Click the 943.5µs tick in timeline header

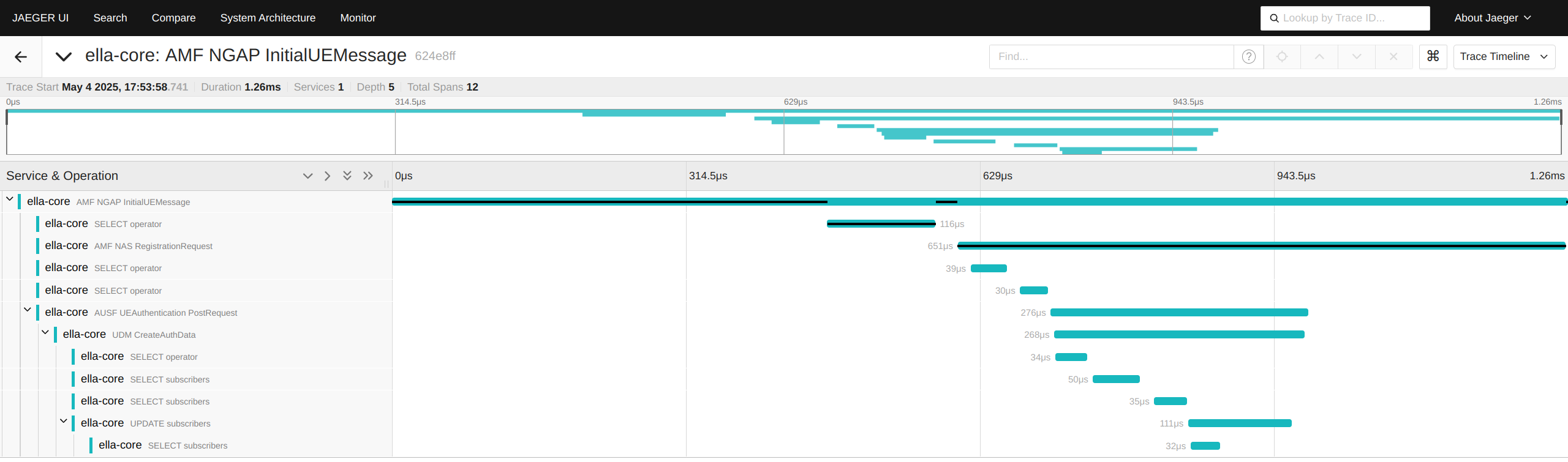[x=1296, y=176]
